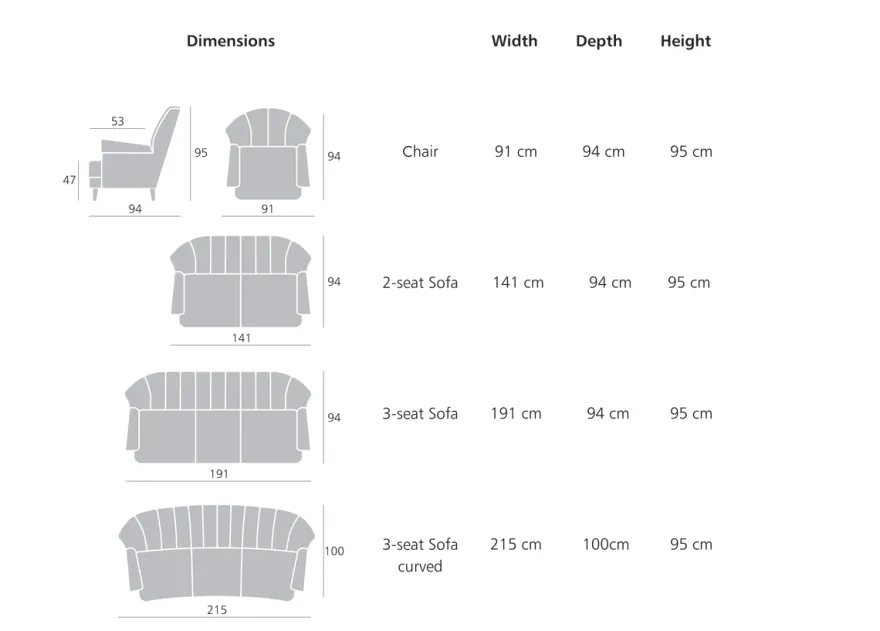Select the curved 3-seat sofa illustration
The height and width of the screenshot is (631, 880).
(x=217, y=553)
